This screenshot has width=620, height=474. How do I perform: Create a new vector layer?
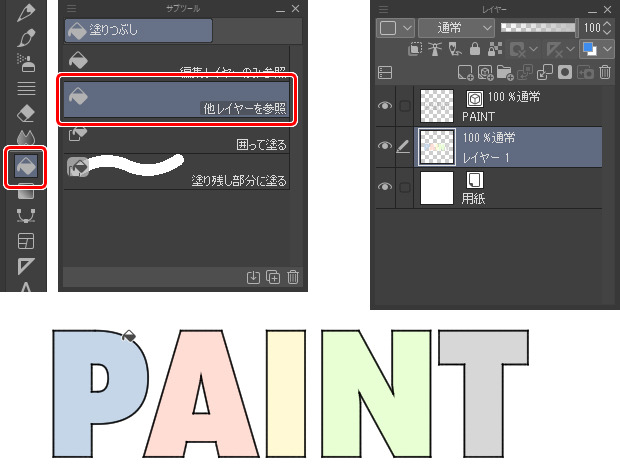point(485,73)
